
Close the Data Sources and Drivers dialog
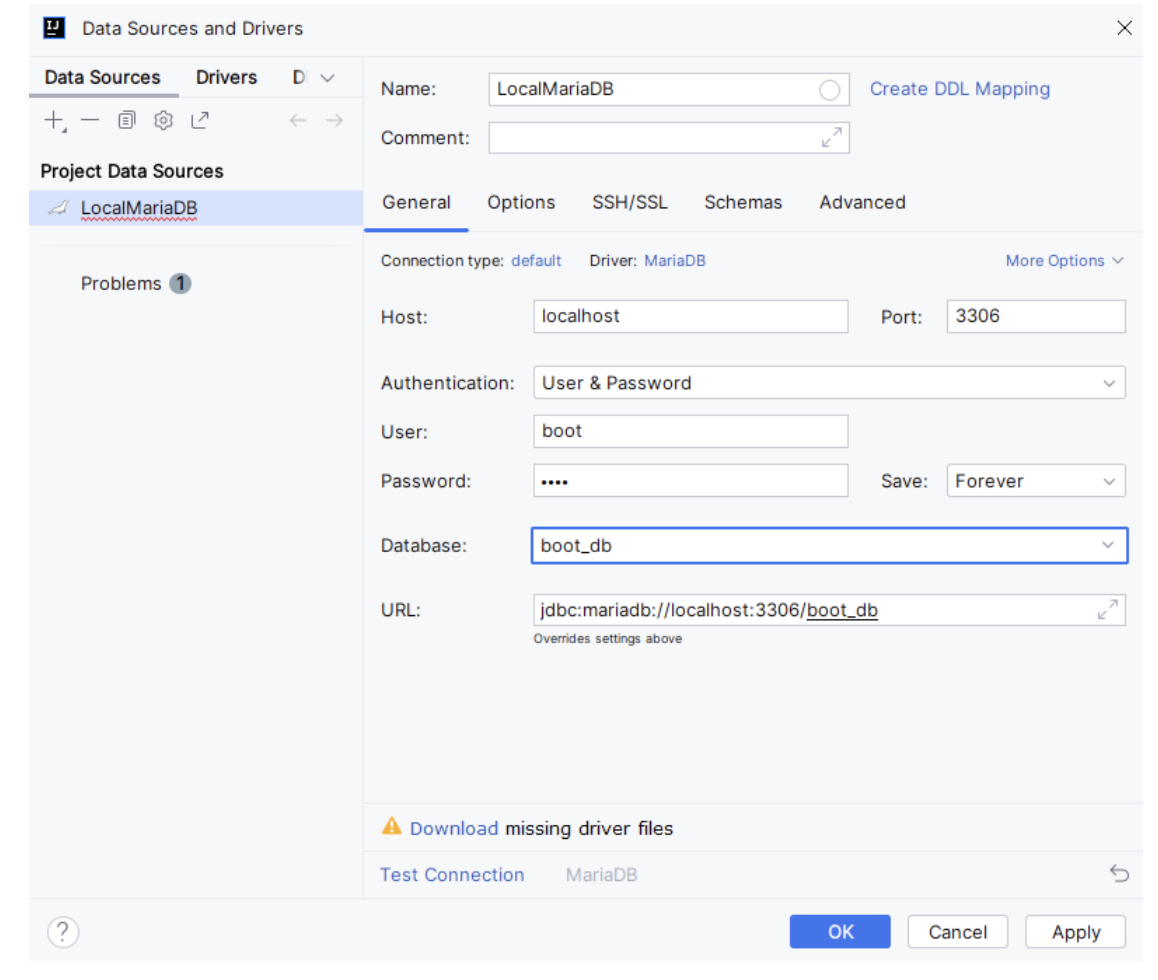[1124, 28]
